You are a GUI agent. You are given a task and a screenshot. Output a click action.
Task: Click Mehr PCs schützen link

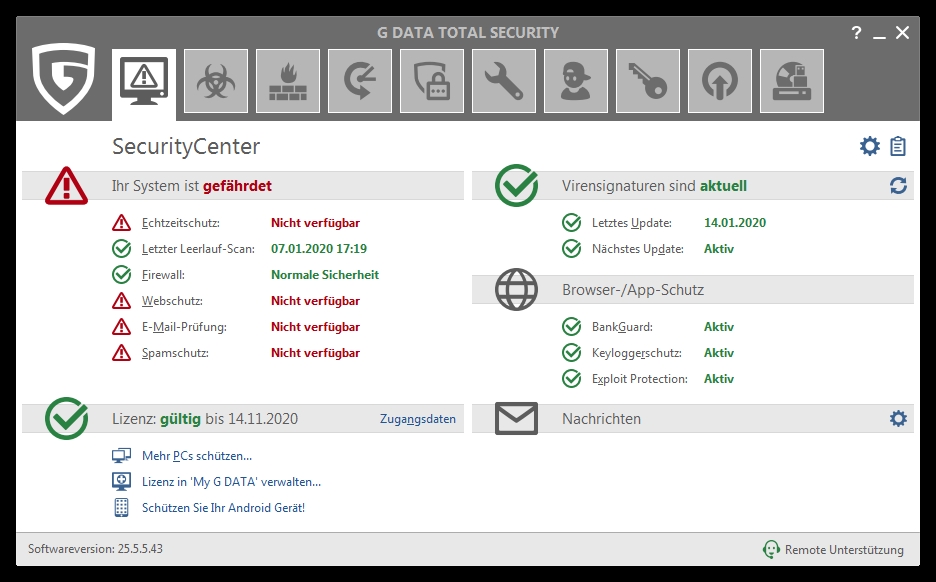197,456
